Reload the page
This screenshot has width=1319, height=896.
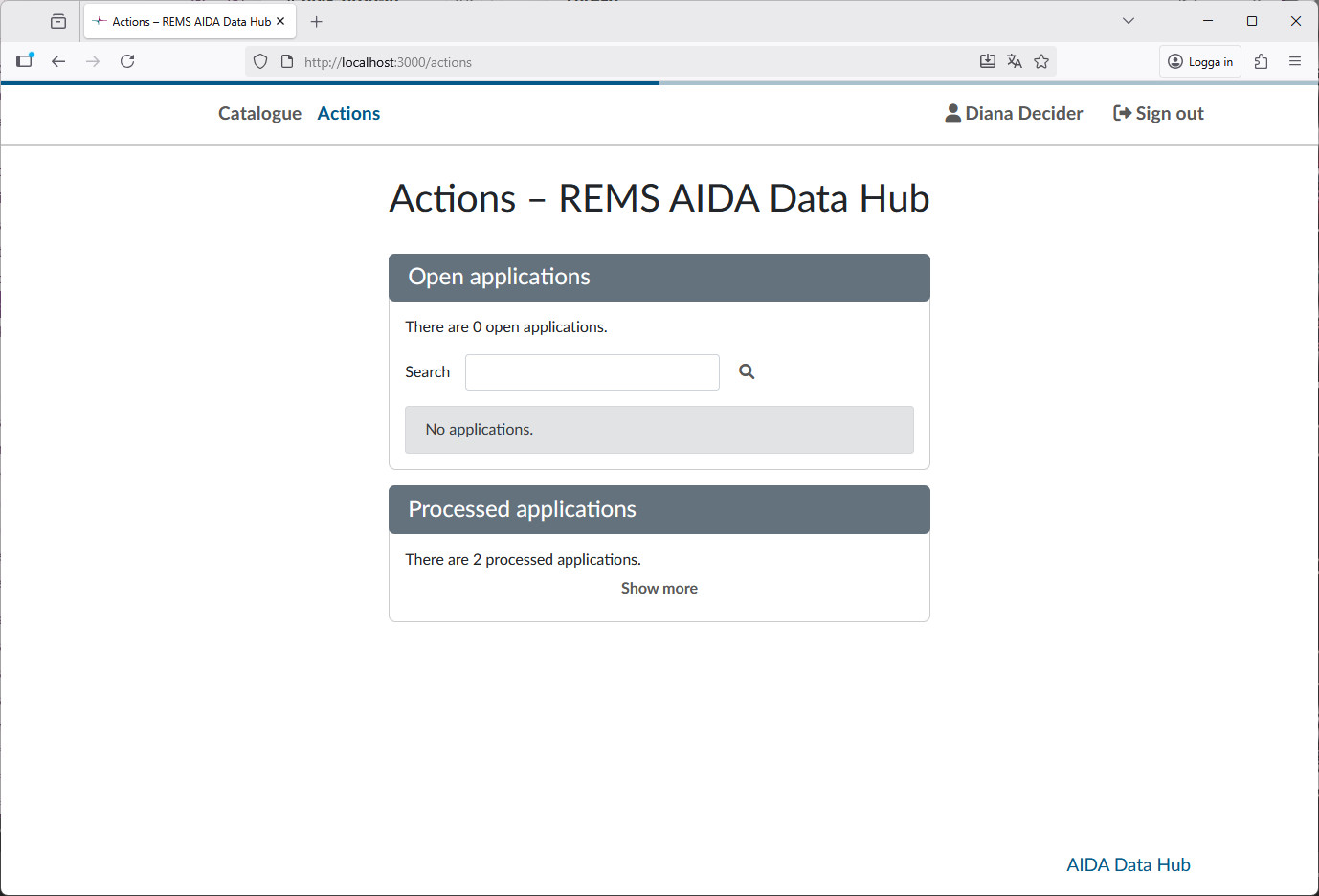(x=126, y=60)
